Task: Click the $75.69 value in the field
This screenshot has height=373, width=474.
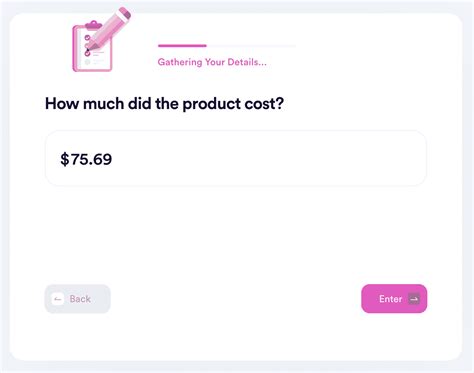Action: tap(86, 159)
